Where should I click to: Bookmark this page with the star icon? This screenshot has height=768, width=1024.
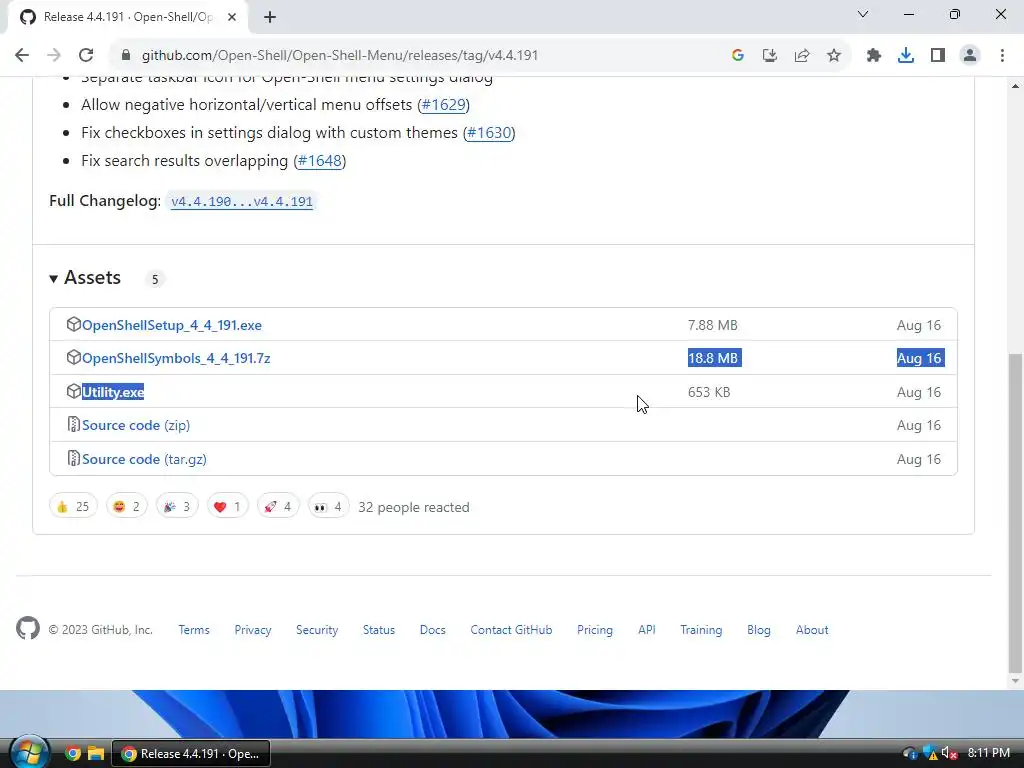tap(834, 56)
